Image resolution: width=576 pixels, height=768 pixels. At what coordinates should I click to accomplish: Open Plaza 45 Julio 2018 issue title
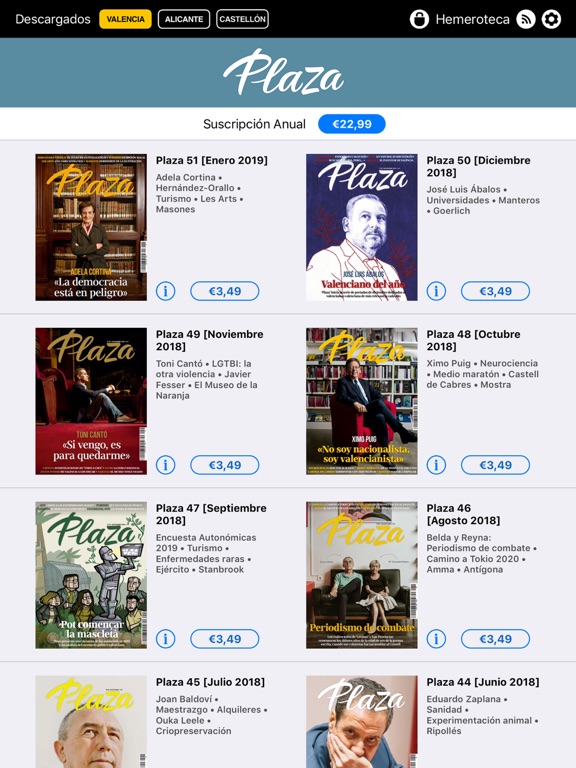(210, 682)
